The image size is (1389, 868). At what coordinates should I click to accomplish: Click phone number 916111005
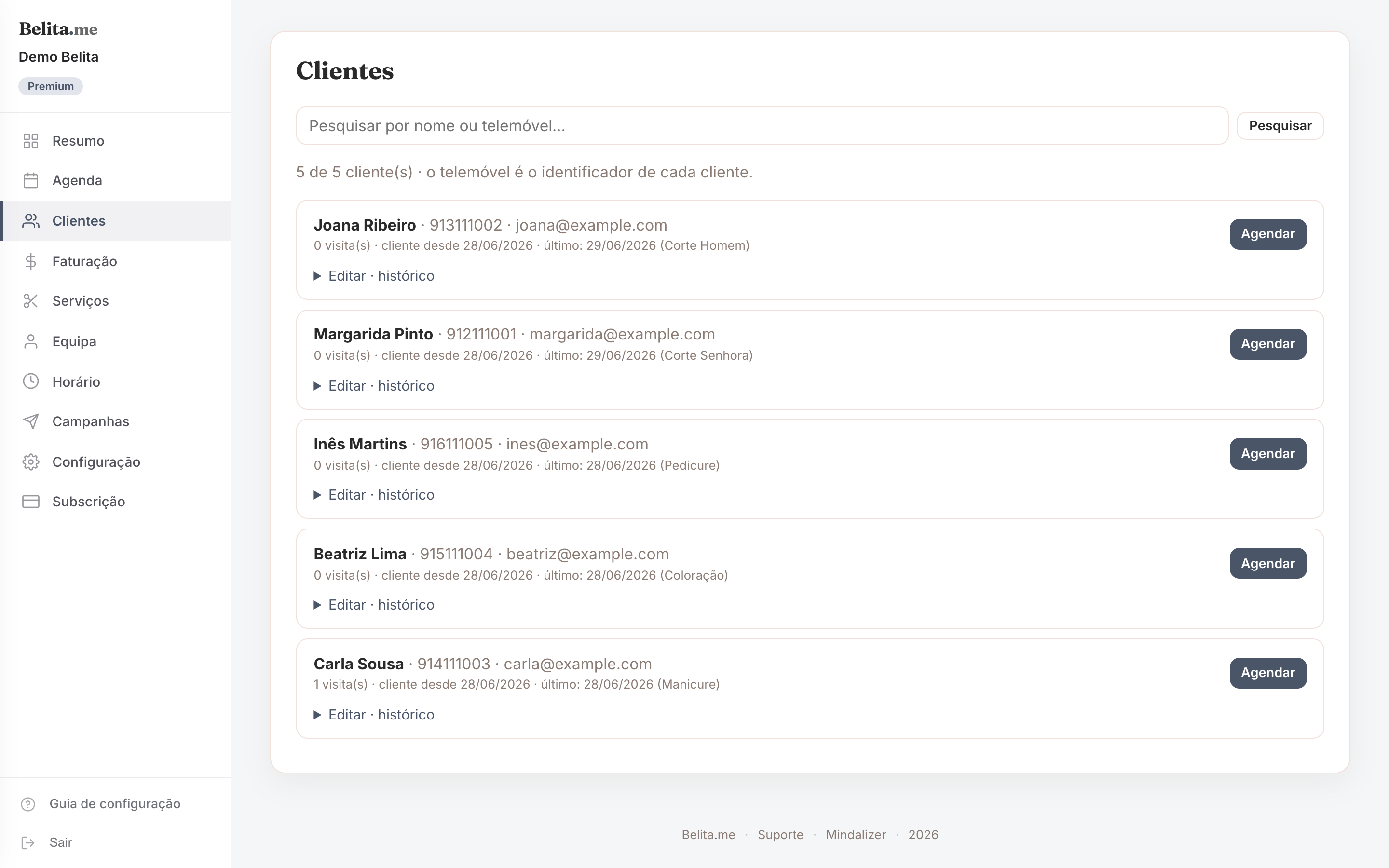456,444
